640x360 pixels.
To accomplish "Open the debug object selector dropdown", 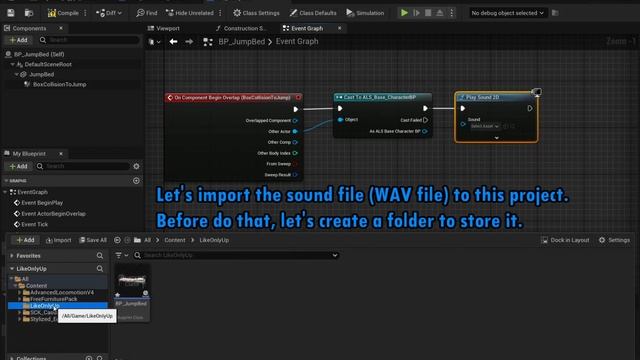I will click(507, 13).
